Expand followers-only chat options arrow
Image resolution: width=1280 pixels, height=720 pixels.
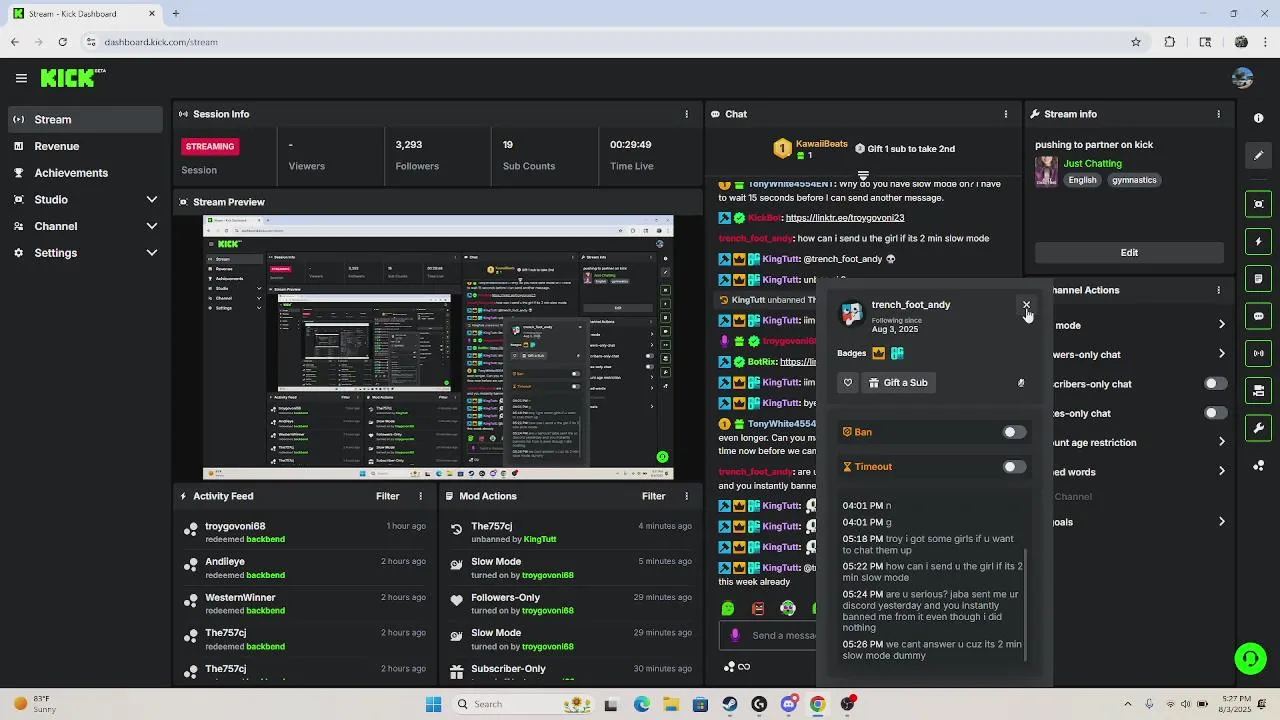pos(1221,354)
